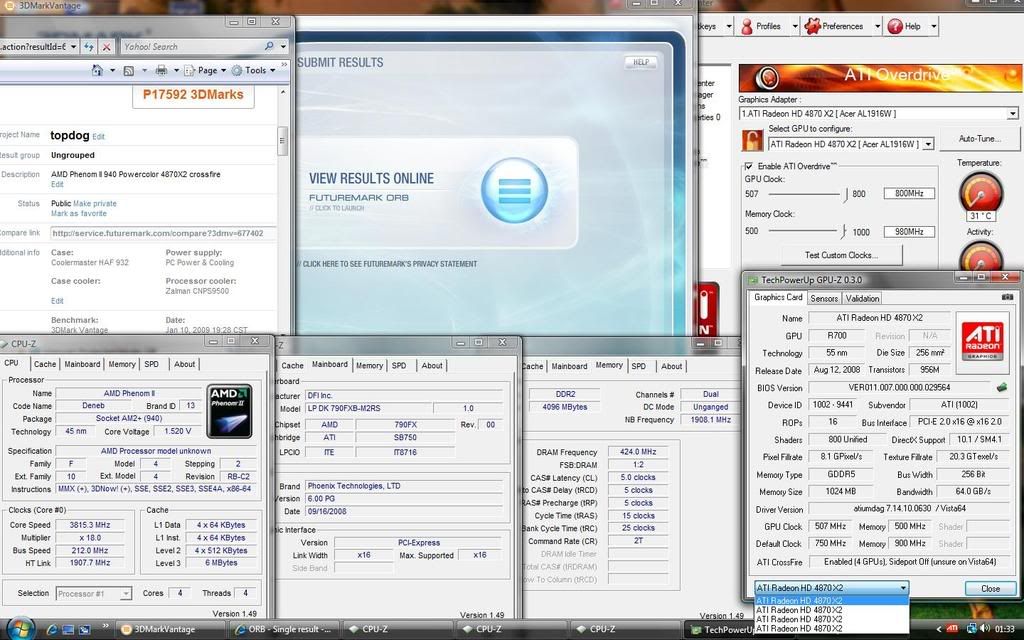Click the compare link URL field

[163, 233]
